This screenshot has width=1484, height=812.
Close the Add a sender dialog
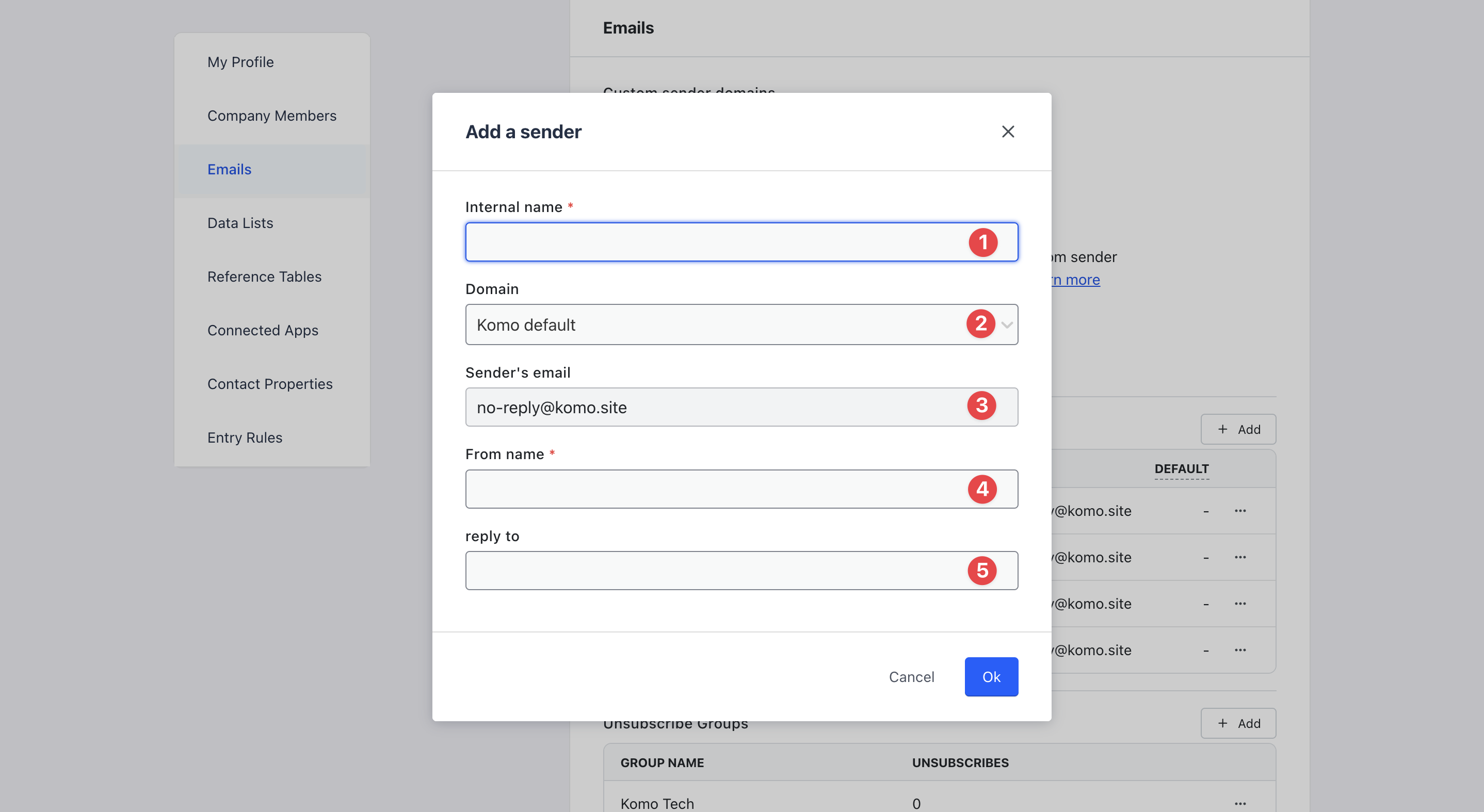coord(1008,132)
